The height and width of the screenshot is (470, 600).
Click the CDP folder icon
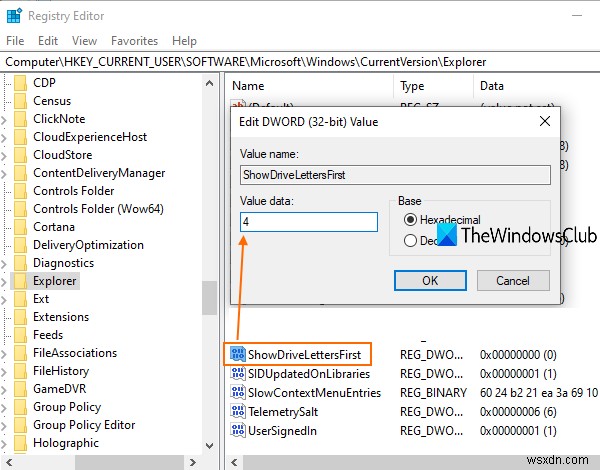20,83
